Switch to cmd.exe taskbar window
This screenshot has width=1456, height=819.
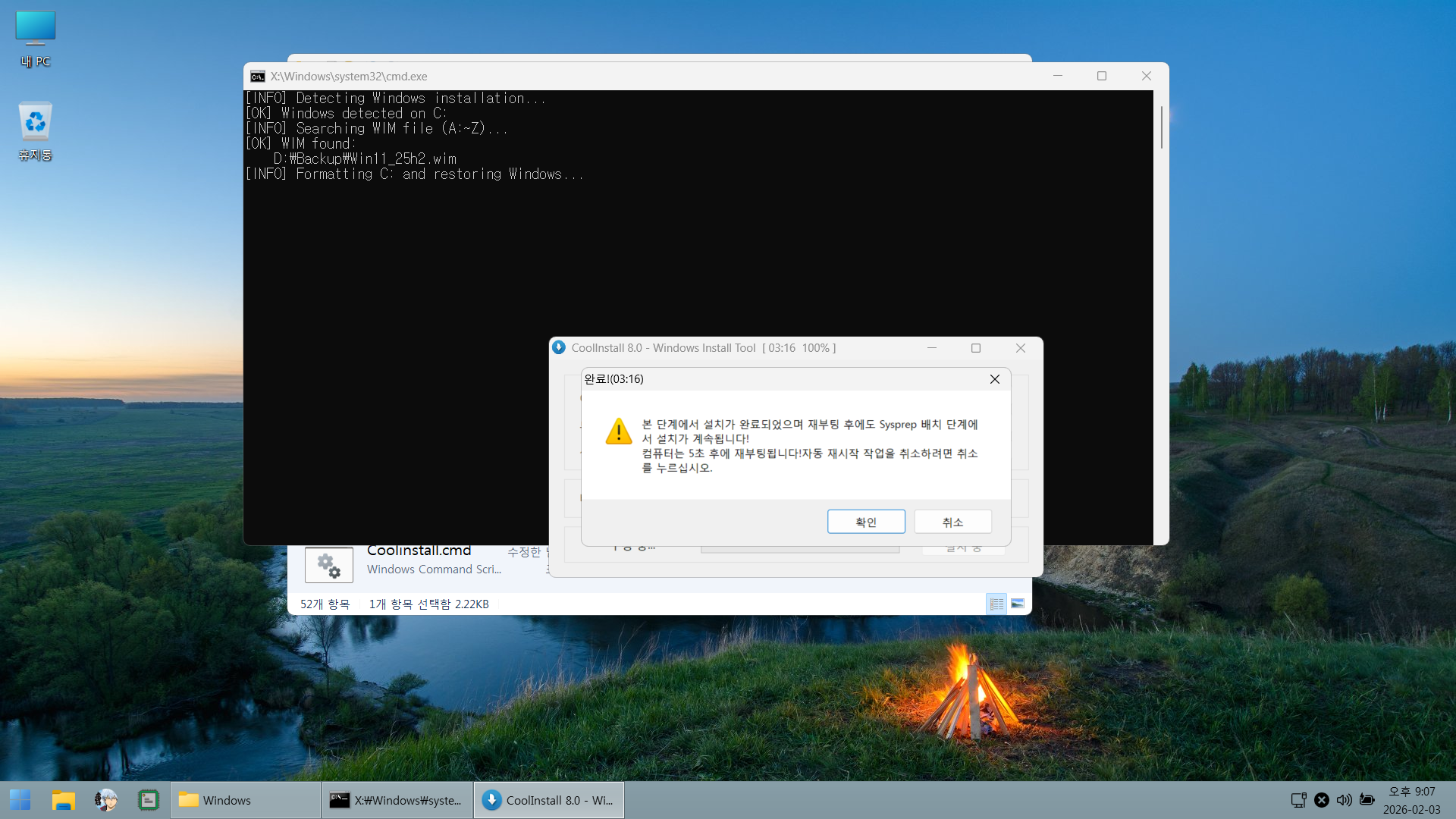pos(397,800)
